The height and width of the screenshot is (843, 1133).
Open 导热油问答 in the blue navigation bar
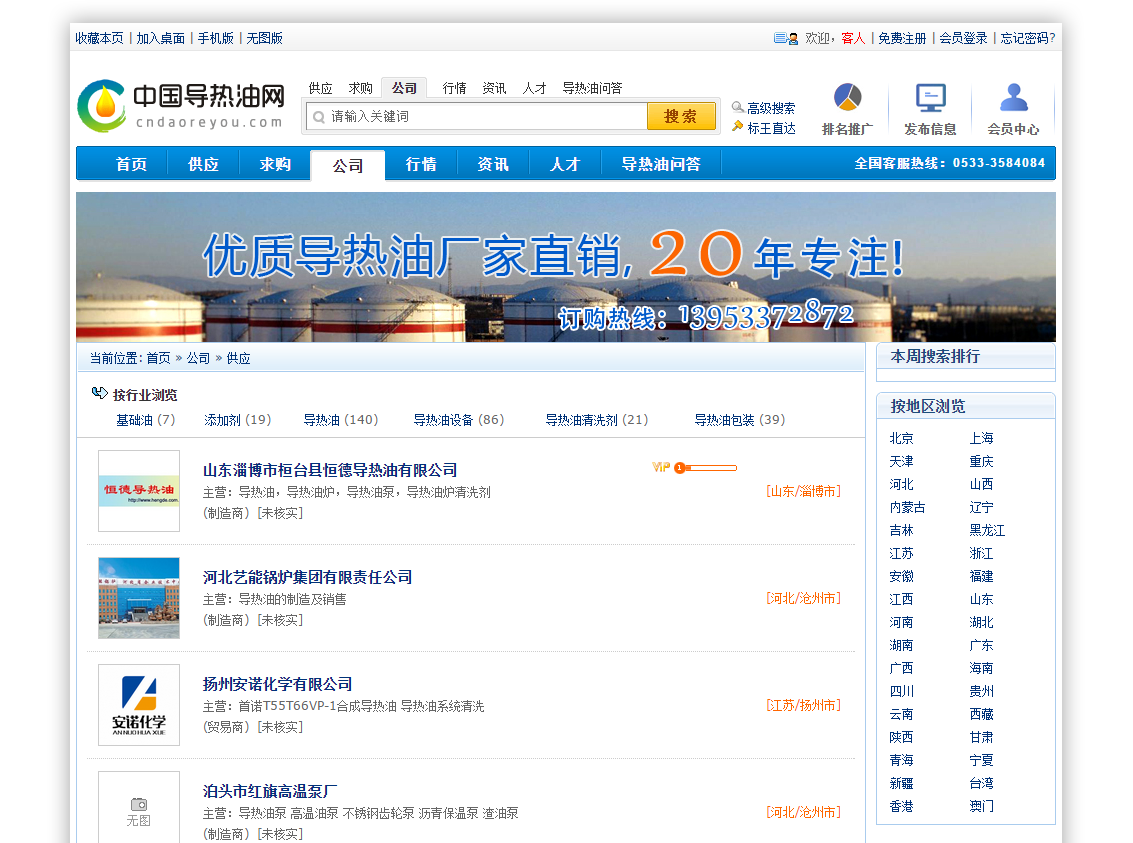661,164
